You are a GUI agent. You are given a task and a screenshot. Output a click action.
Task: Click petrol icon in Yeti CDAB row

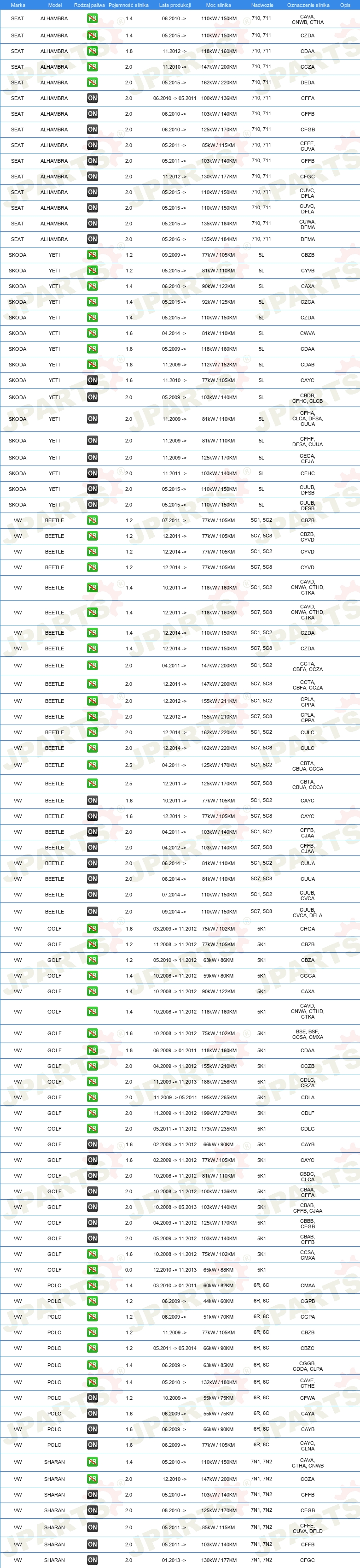[x=92, y=365]
